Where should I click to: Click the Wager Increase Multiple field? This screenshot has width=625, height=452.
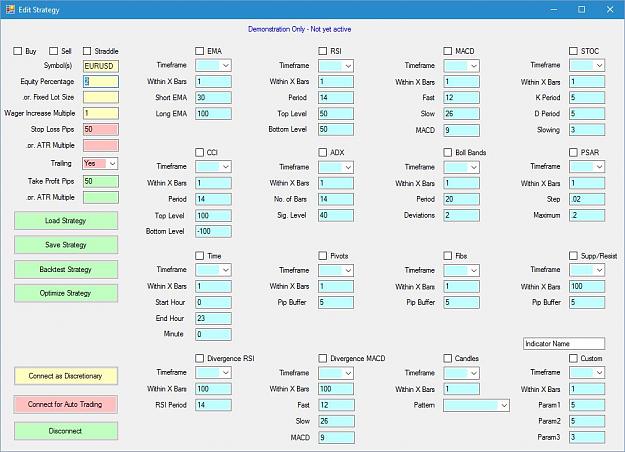point(100,113)
